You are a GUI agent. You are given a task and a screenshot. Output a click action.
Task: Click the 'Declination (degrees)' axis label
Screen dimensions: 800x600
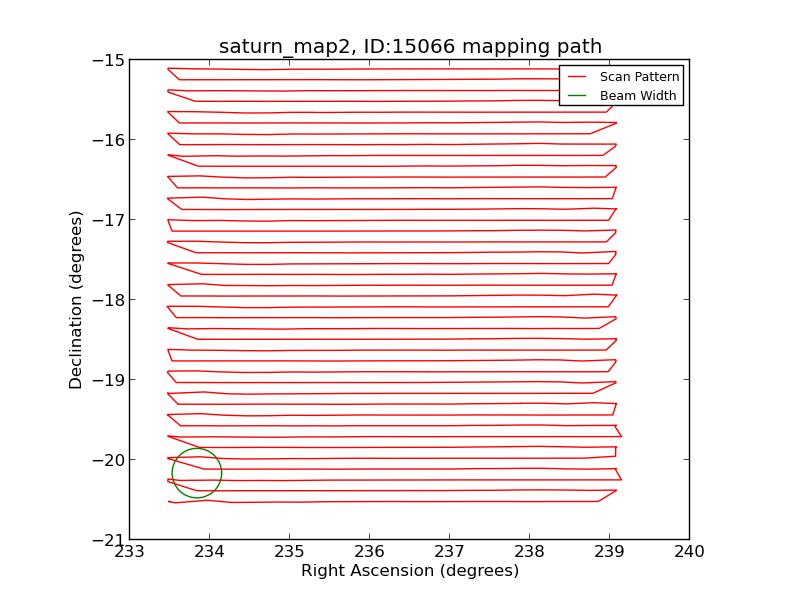(x=76, y=300)
